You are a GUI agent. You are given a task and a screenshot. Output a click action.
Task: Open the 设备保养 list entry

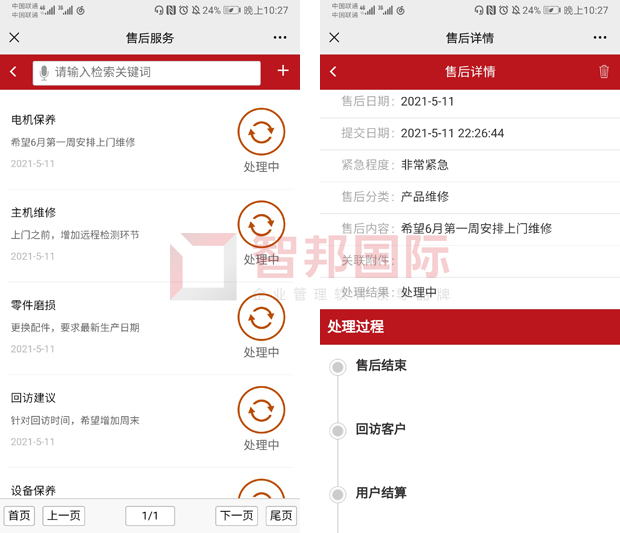tap(150, 483)
